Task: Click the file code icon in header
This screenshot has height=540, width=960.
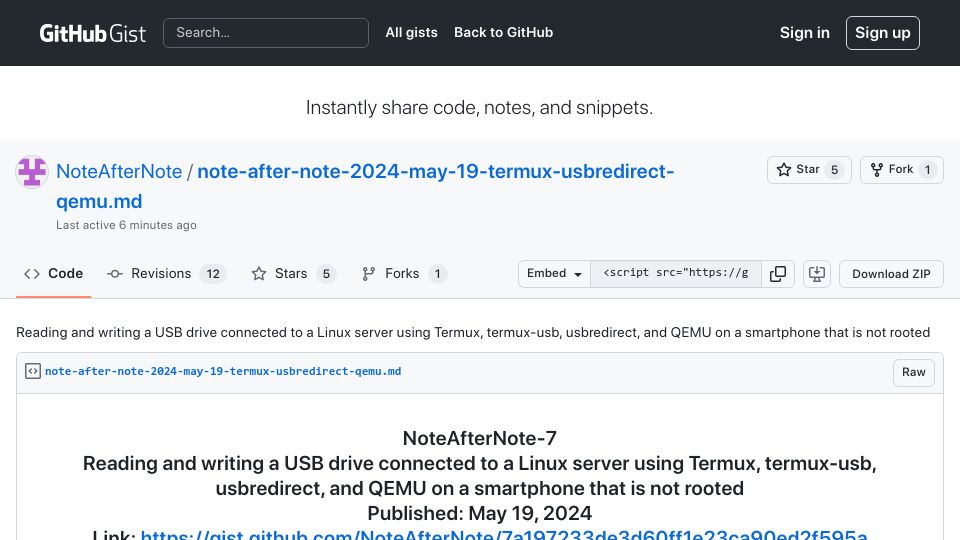Action: (x=33, y=371)
